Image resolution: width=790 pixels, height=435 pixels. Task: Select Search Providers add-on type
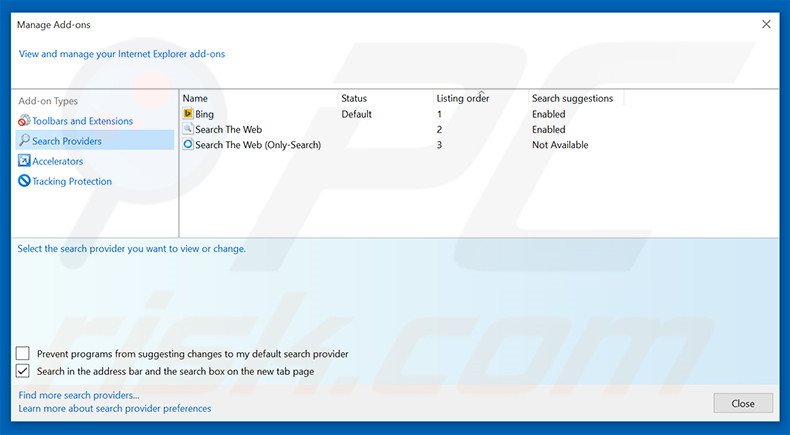tap(95, 141)
